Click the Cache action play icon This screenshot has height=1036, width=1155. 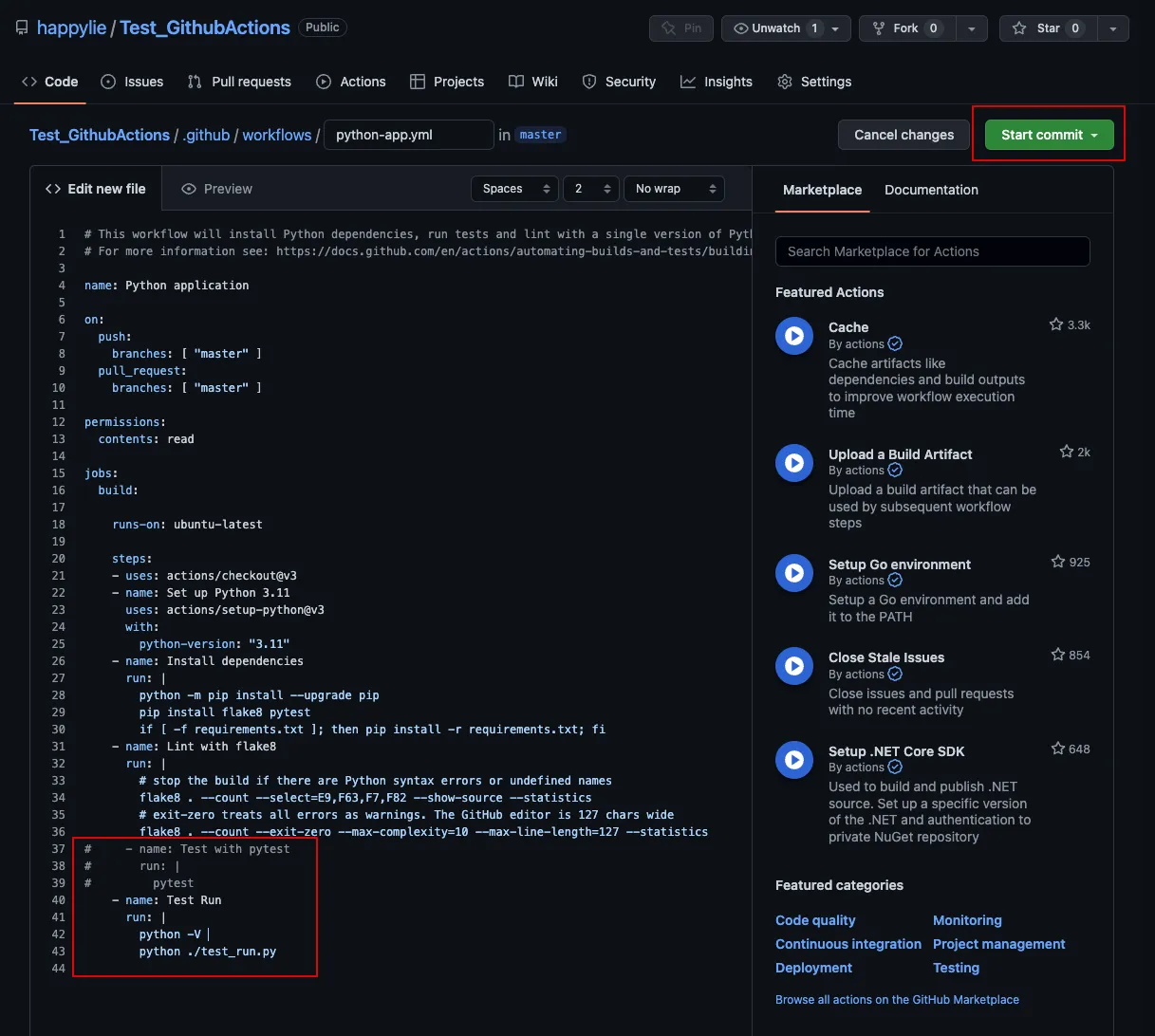[x=794, y=336]
